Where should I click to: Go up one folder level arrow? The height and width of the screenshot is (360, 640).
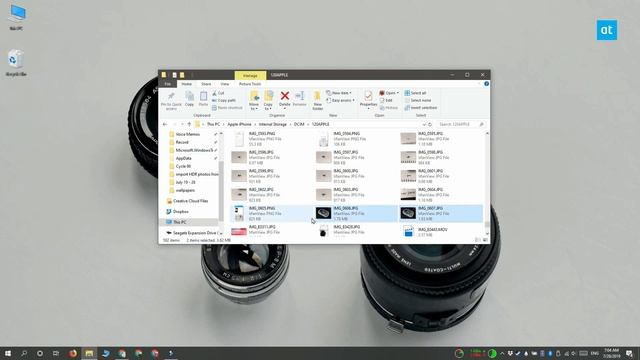(189, 124)
